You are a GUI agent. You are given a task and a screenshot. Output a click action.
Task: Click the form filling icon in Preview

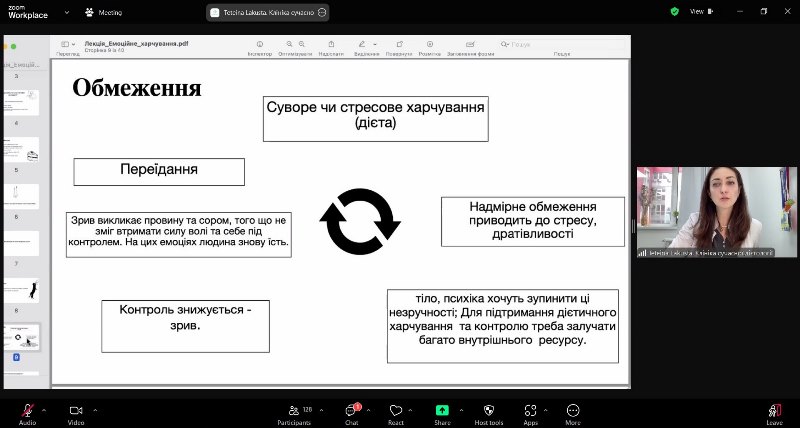pos(470,44)
